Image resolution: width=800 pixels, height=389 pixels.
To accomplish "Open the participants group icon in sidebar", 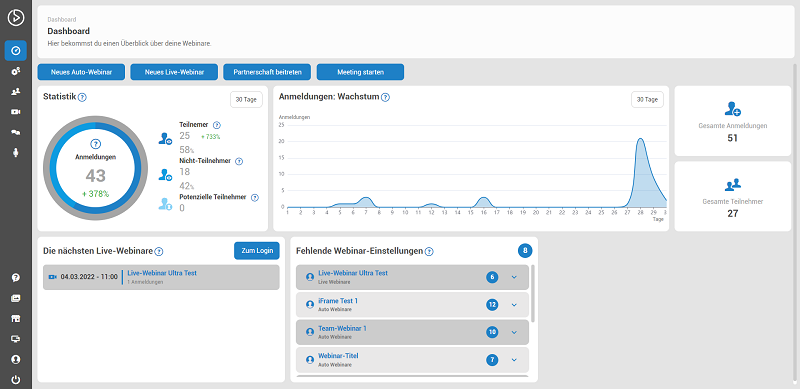I will (x=15, y=91).
